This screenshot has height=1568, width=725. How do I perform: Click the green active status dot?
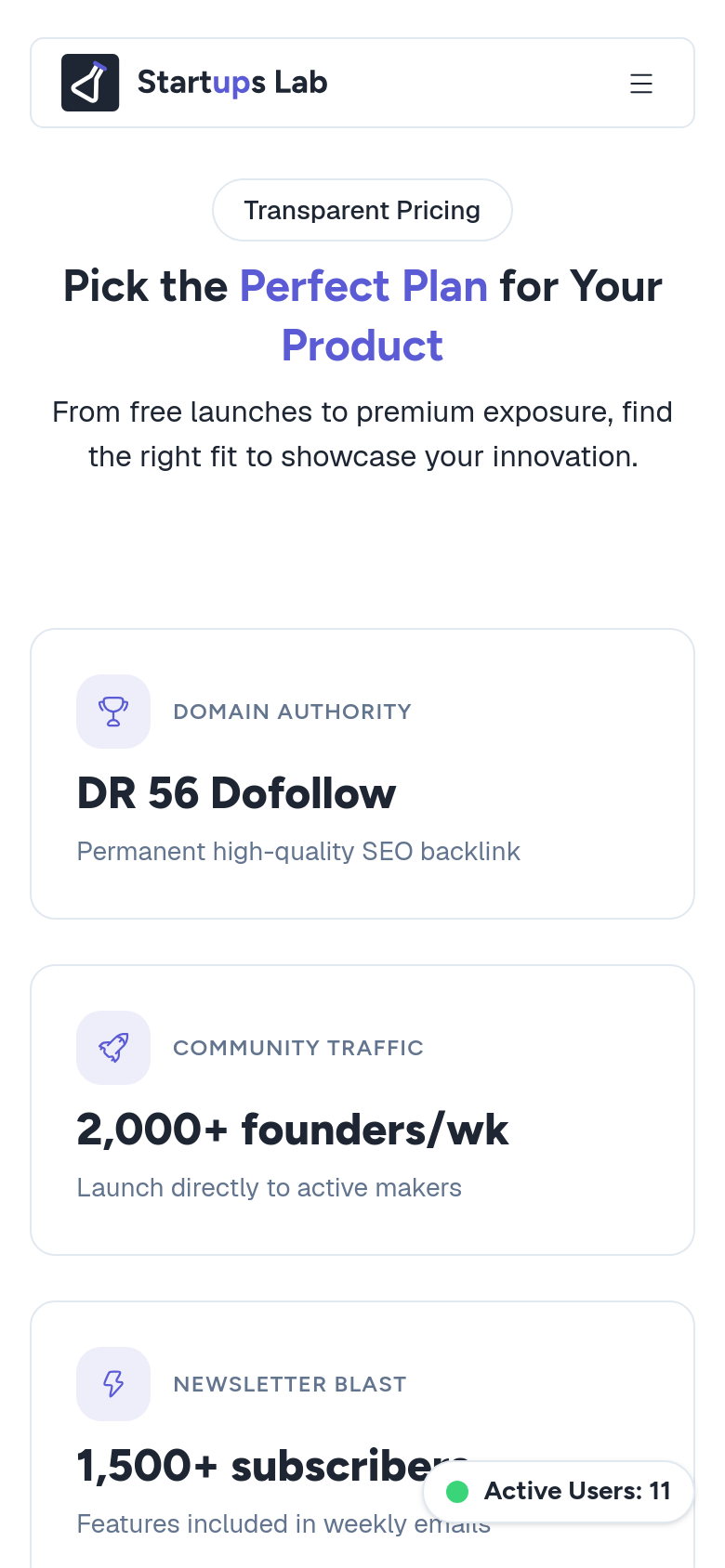click(457, 1492)
